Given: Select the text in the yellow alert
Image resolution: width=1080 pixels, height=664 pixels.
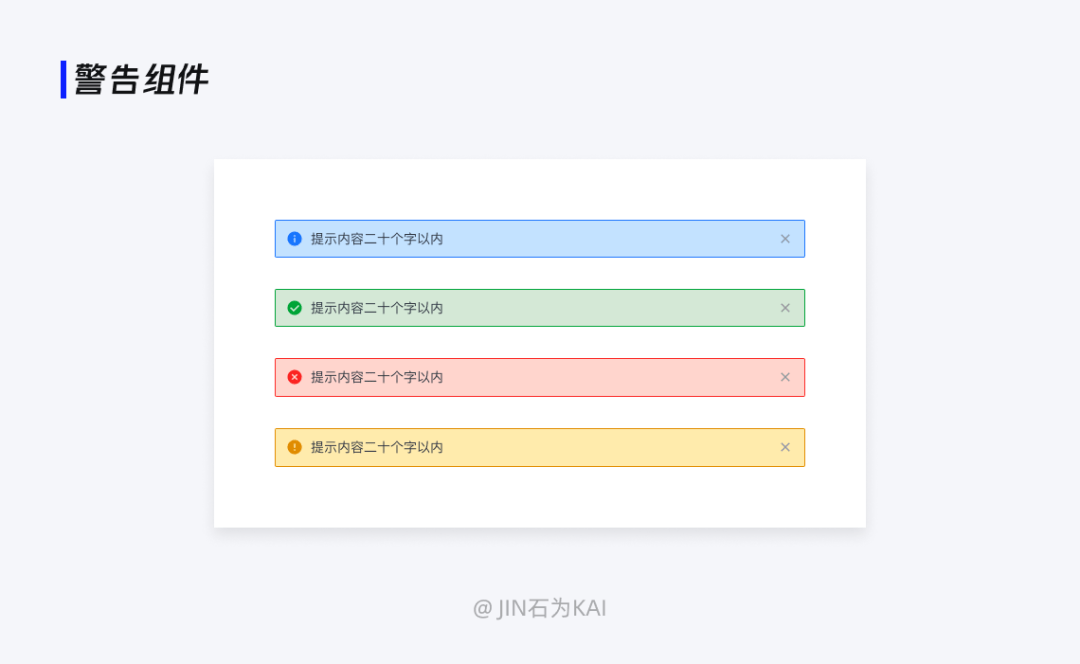Looking at the screenshot, I should pyautogui.click(x=377, y=447).
